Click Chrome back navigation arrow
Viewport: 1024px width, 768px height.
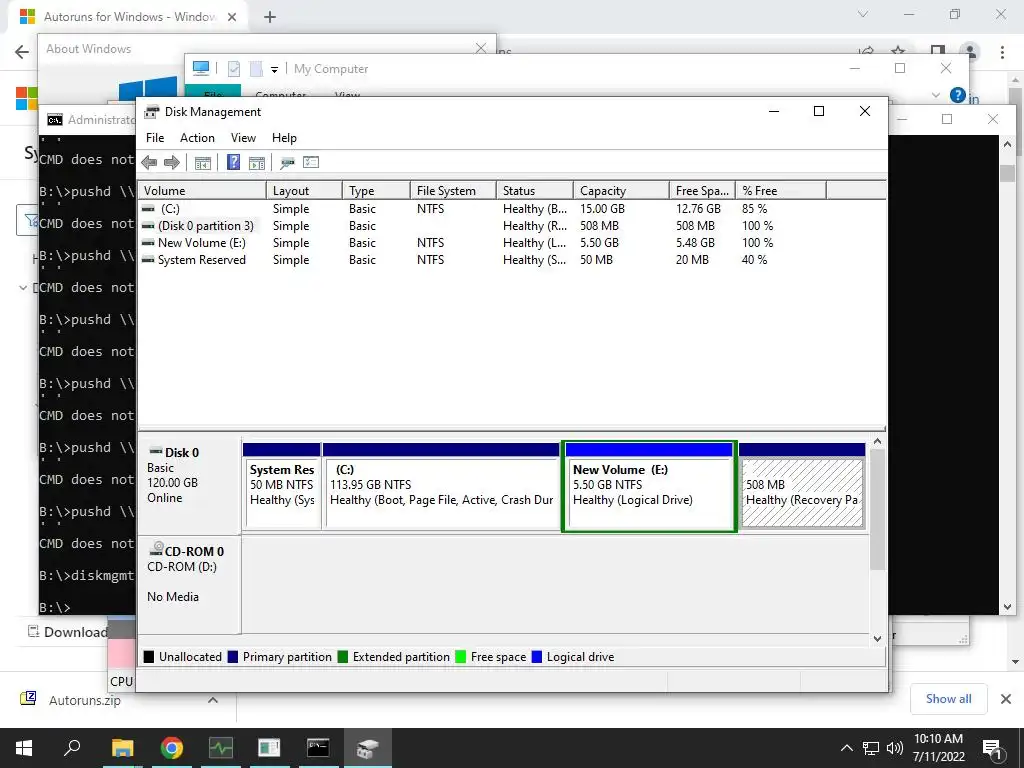coord(22,52)
